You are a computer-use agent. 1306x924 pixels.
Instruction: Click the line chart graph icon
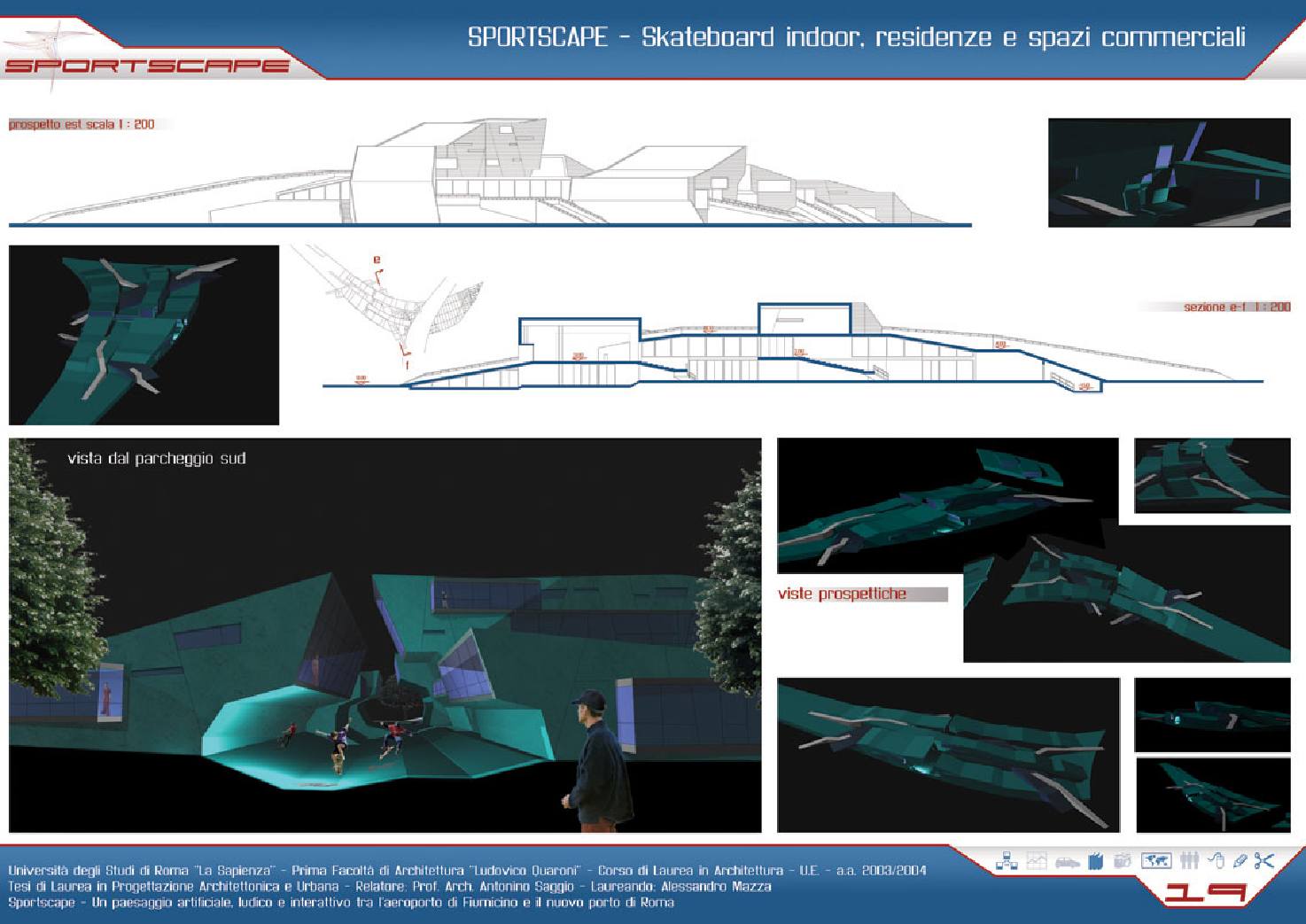coord(1036,860)
